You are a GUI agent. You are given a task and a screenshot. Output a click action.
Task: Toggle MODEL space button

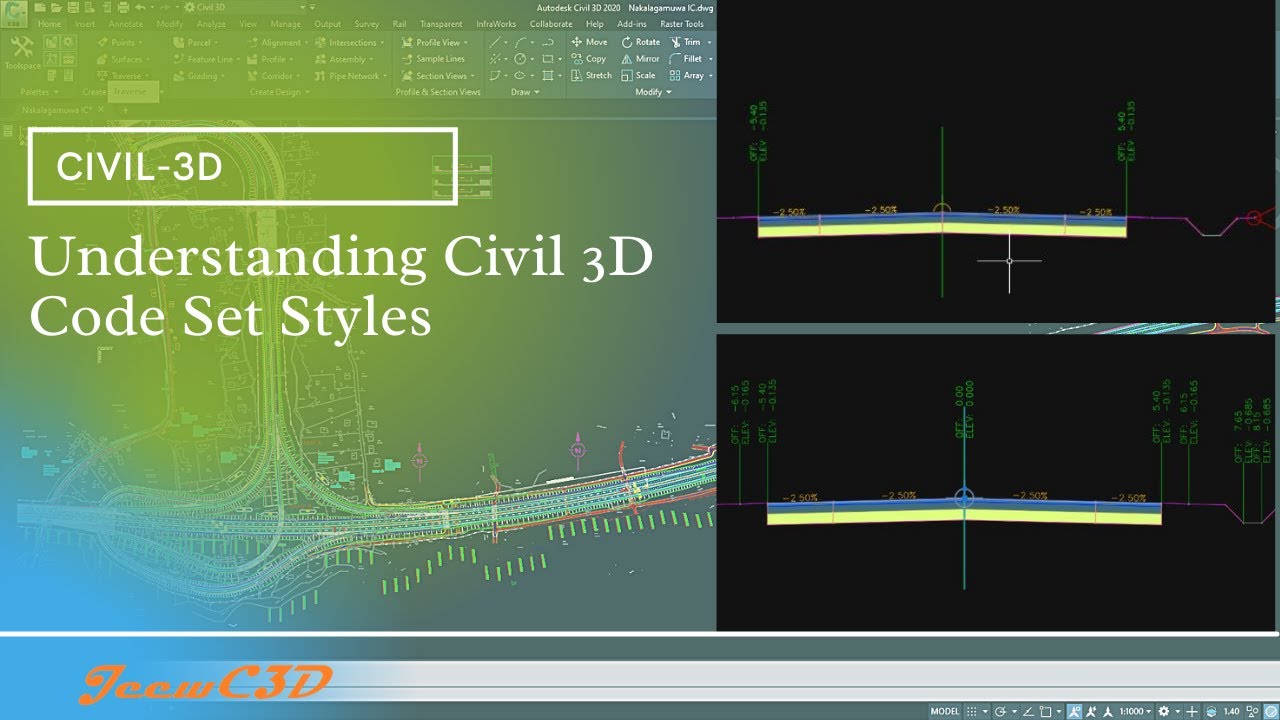[x=945, y=711]
